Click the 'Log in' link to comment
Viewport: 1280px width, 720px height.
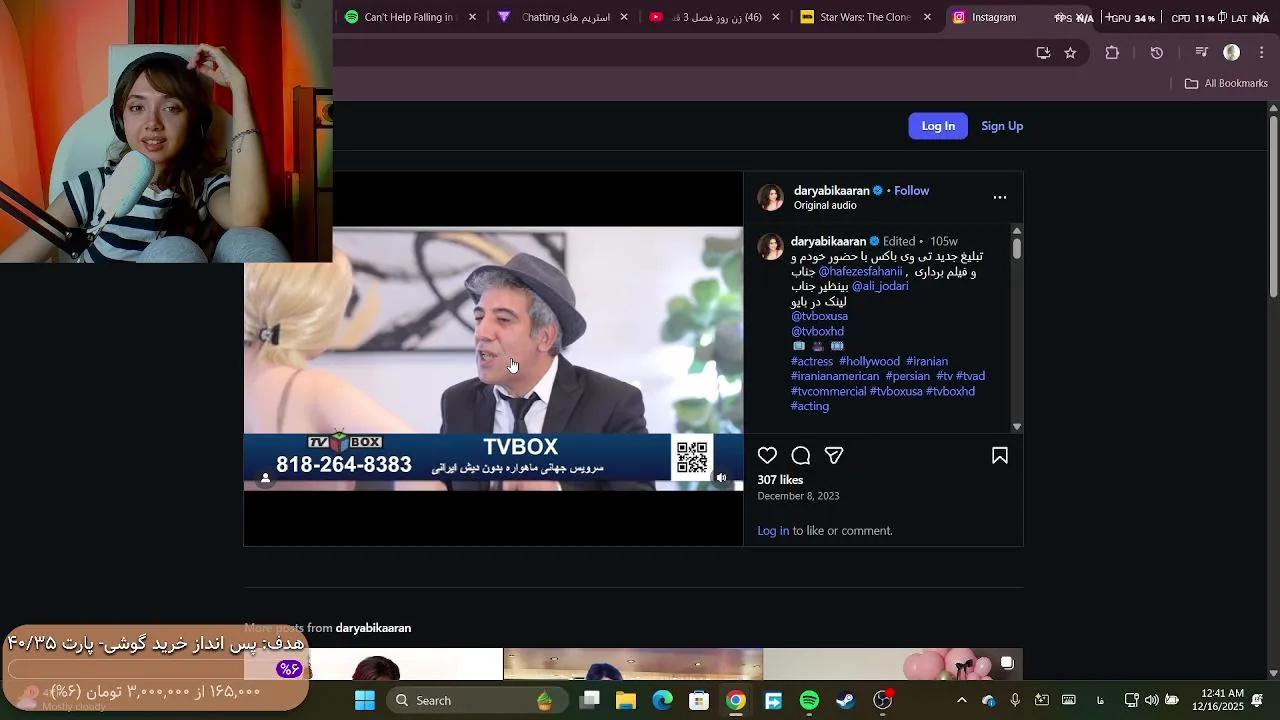coord(773,531)
